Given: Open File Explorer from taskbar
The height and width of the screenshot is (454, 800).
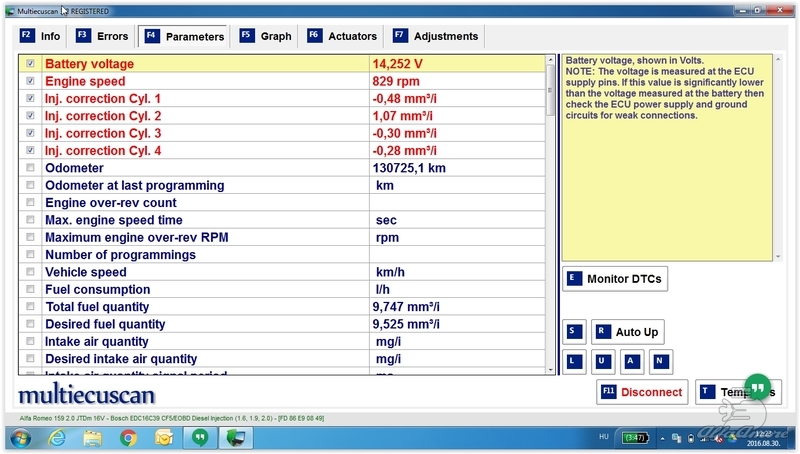Looking at the screenshot, I should coord(92,438).
